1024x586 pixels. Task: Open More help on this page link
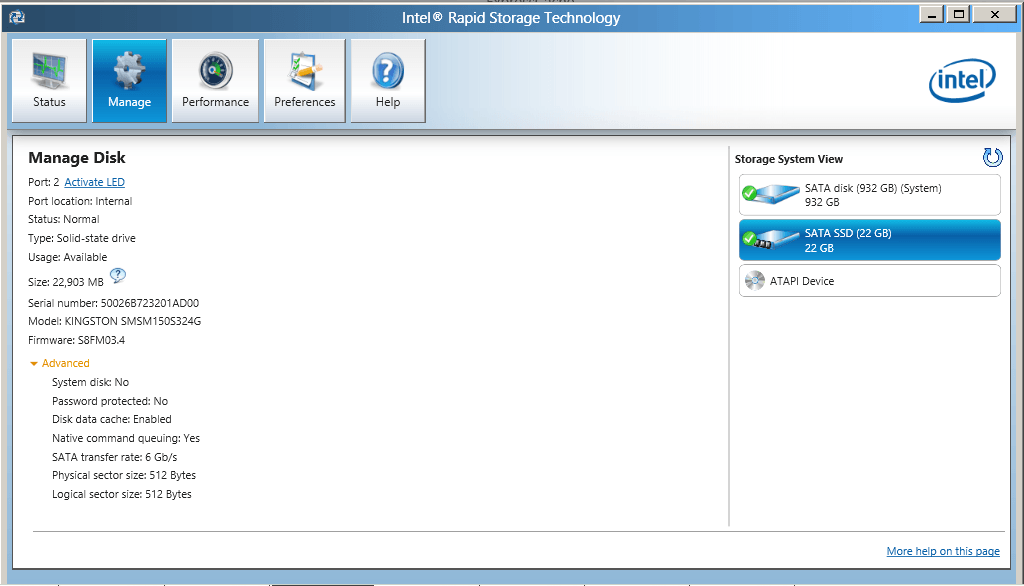point(943,551)
